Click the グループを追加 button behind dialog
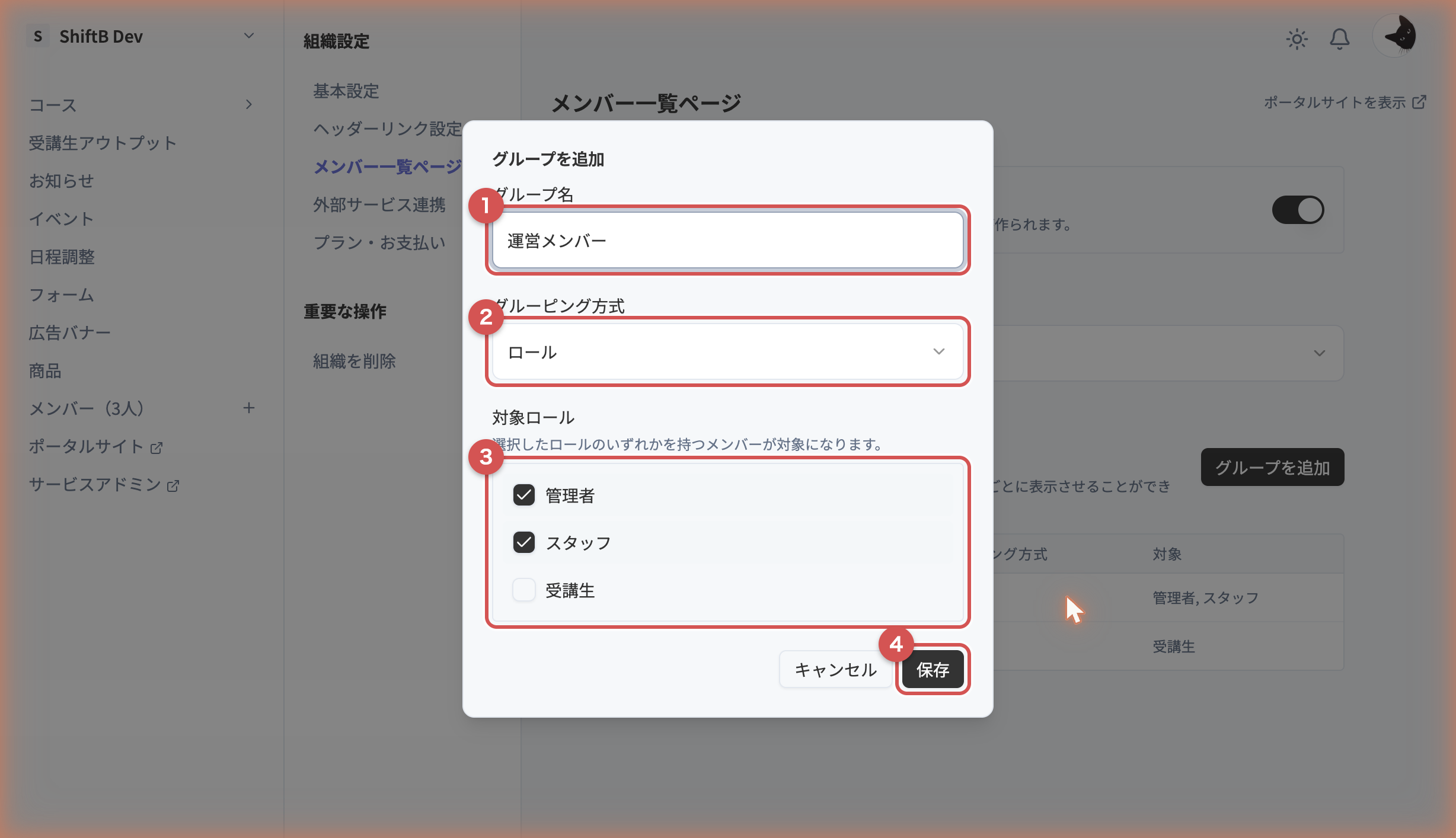Screen dimensions: 1456x838 [1273, 467]
